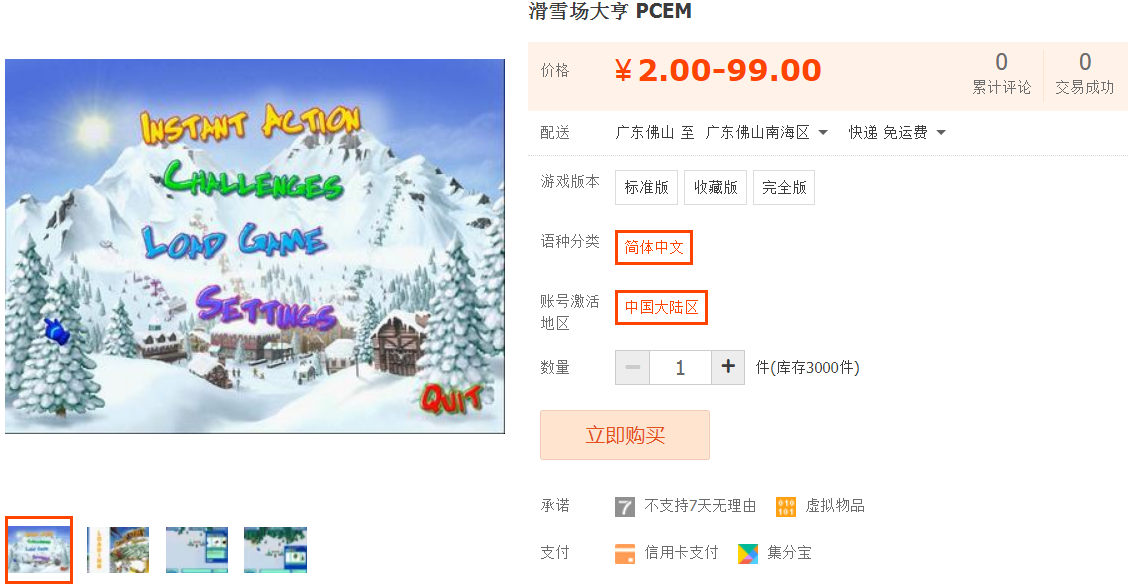Click the credit card payment icon
Screen dimensions: 1130x587
625,553
